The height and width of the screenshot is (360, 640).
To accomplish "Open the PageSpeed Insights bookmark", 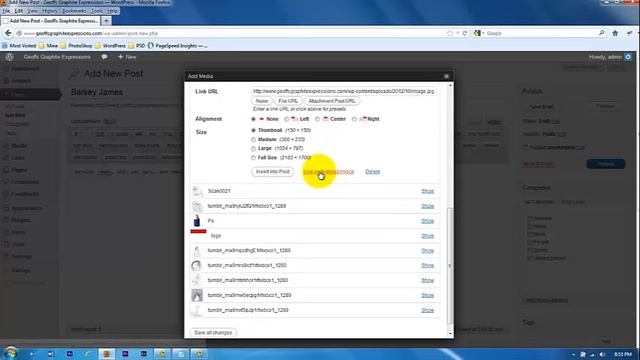I will [178, 46].
